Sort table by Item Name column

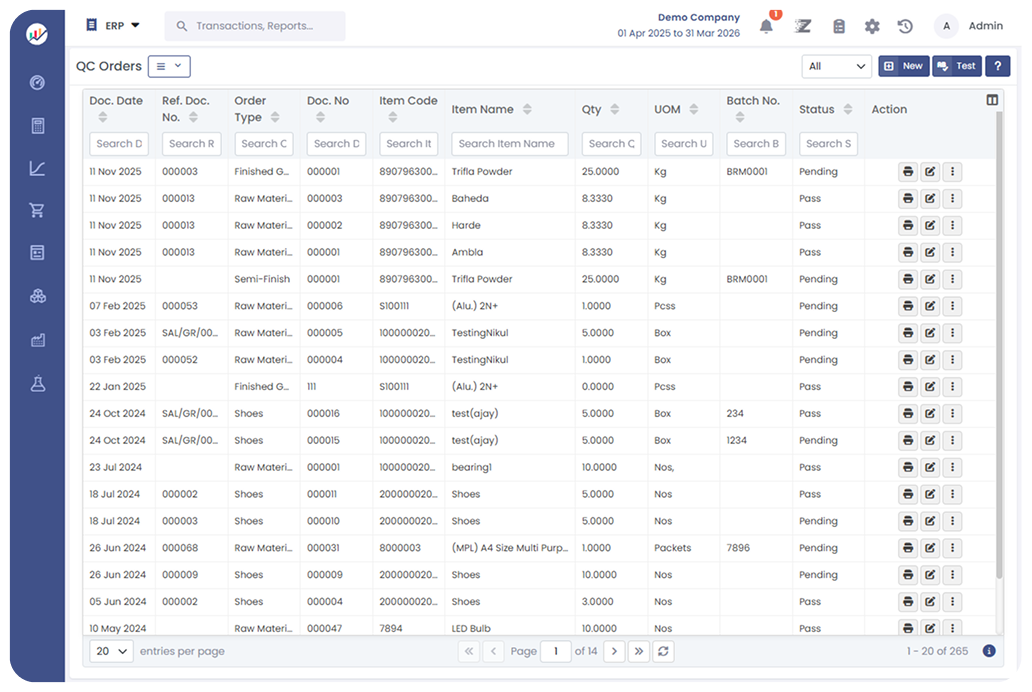[x=527, y=110]
